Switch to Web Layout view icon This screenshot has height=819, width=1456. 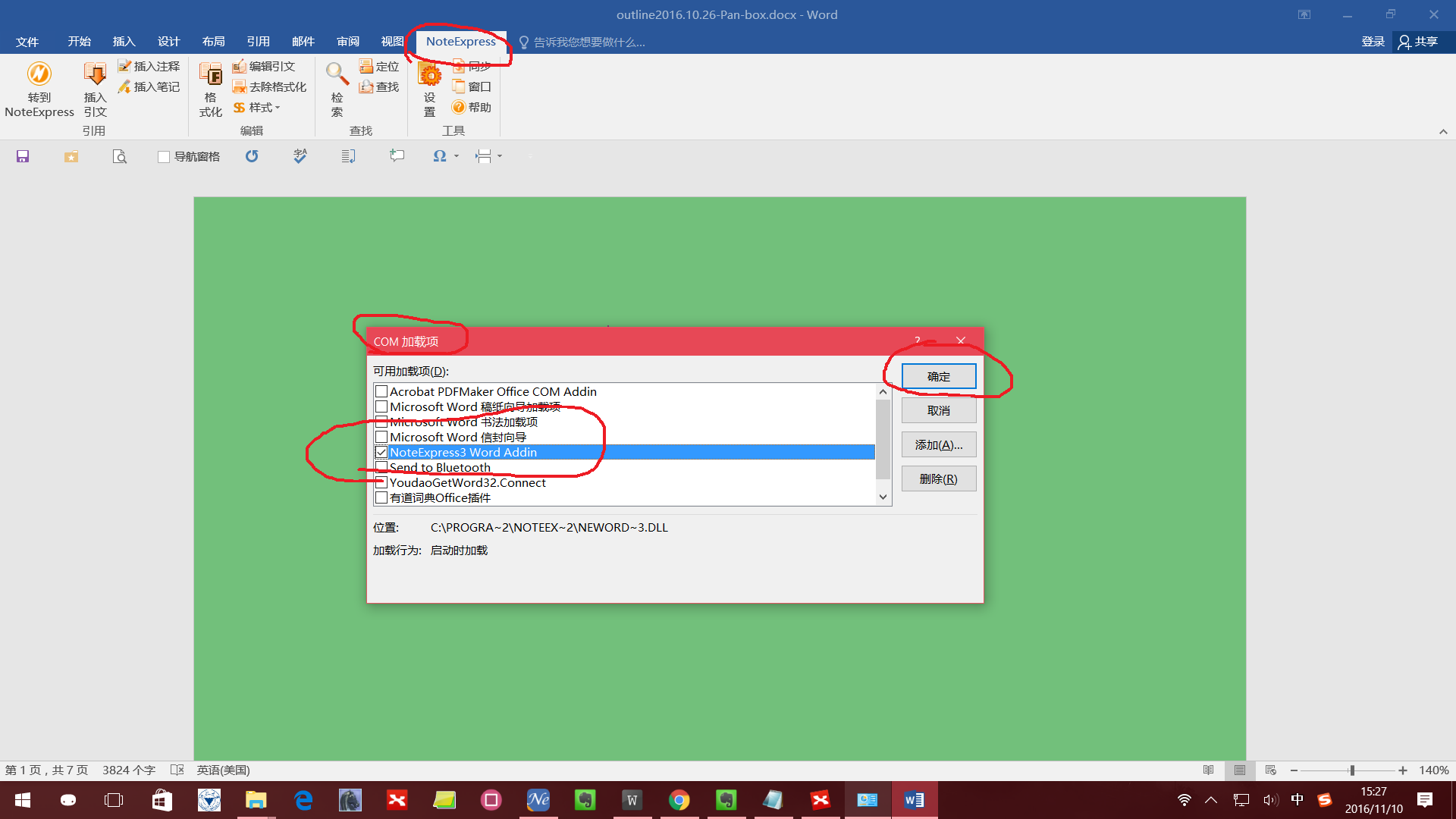pos(1271,770)
